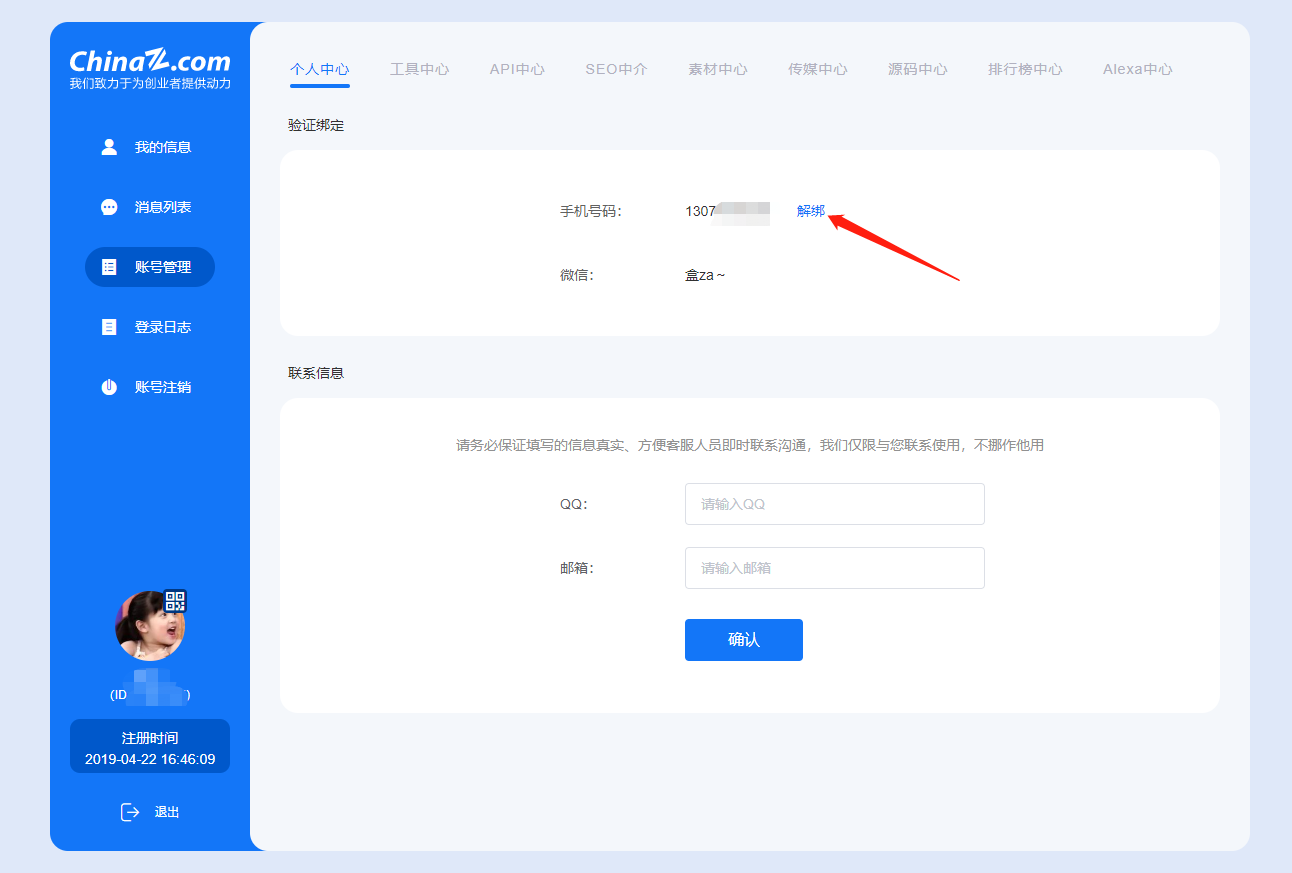The height and width of the screenshot is (873, 1292).
Task: Click the person icon beside 我的信息
Action: click(x=110, y=147)
